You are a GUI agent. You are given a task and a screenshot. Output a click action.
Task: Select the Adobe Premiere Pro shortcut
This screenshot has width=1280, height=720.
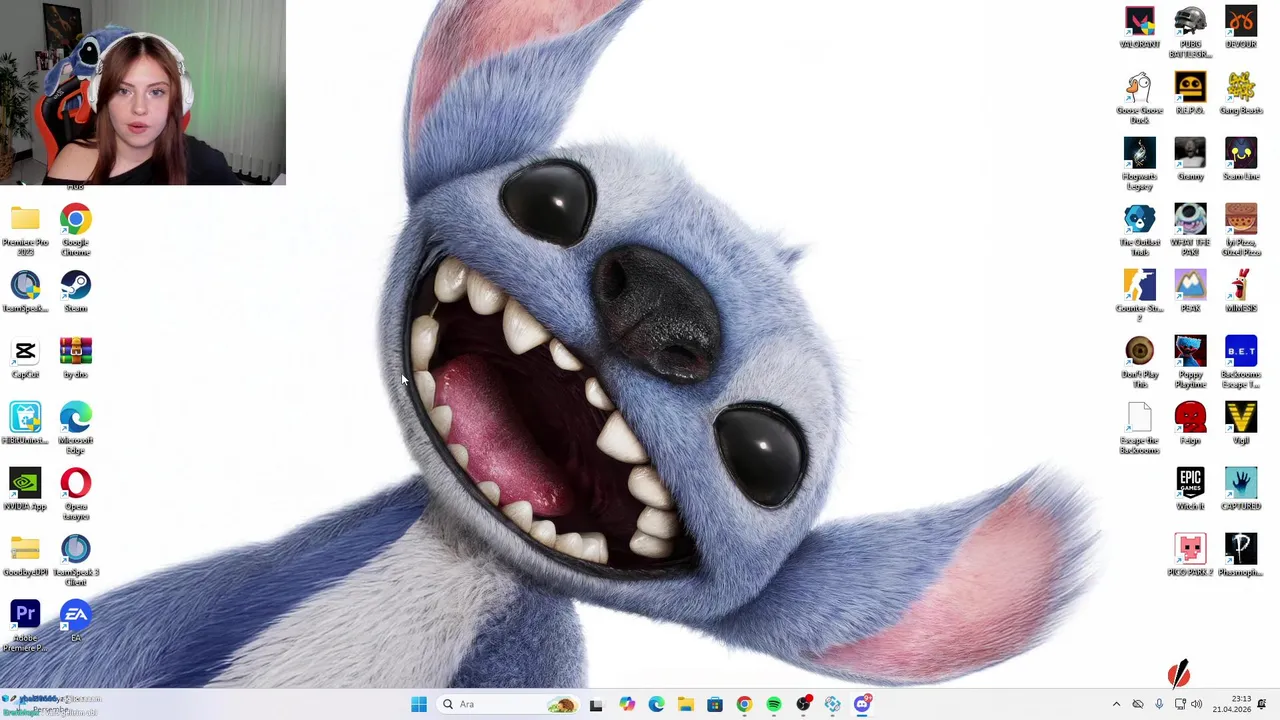coord(25,626)
